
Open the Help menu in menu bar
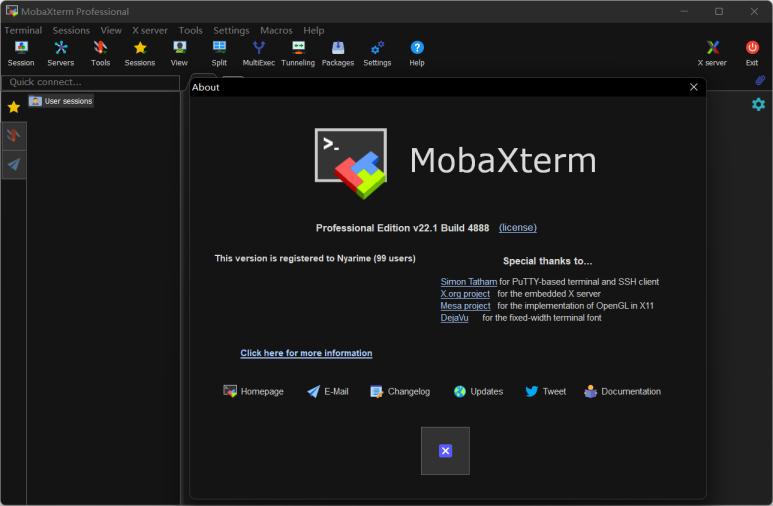pos(314,31)
